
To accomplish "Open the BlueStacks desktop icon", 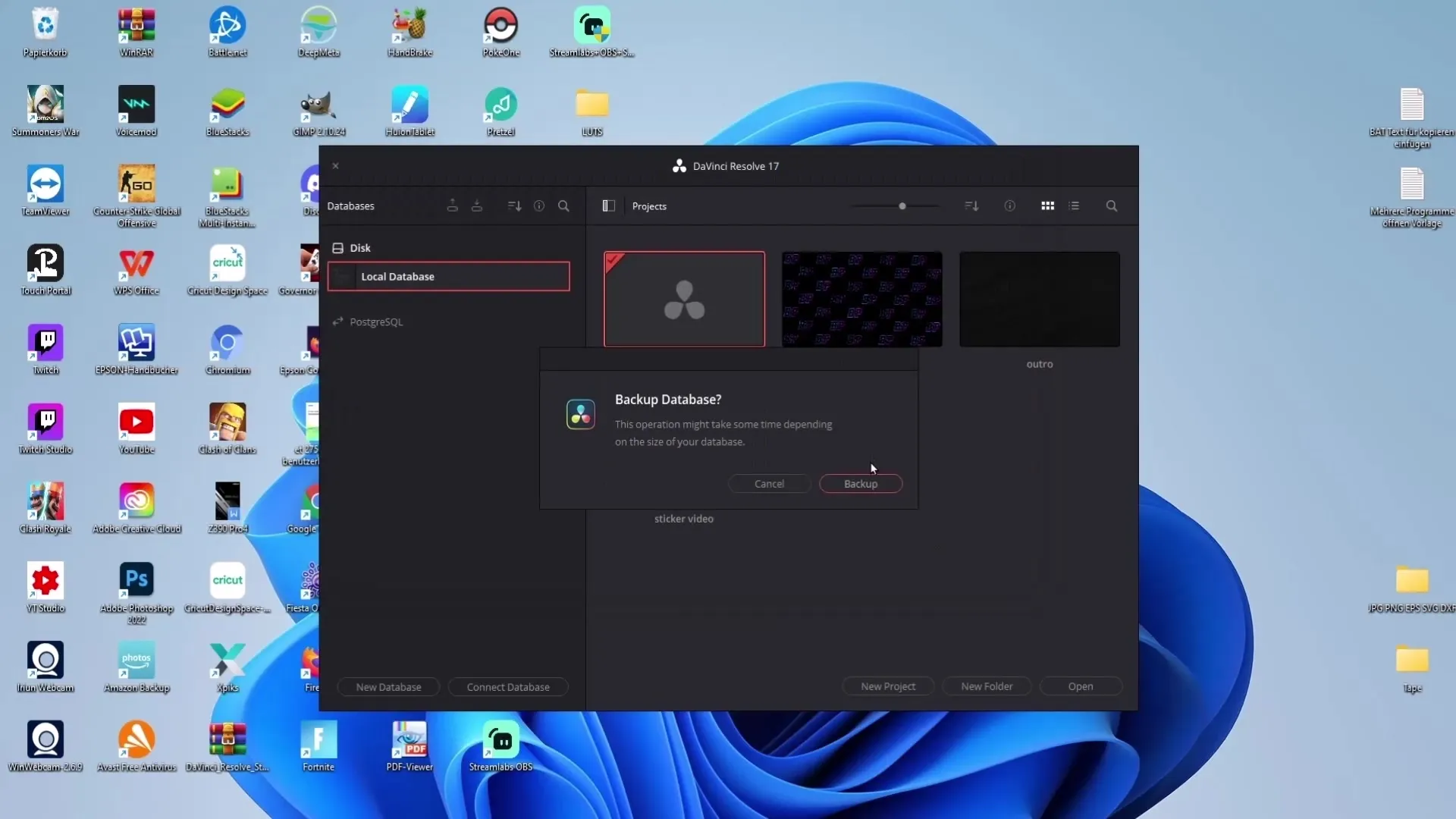I will 227,111.
